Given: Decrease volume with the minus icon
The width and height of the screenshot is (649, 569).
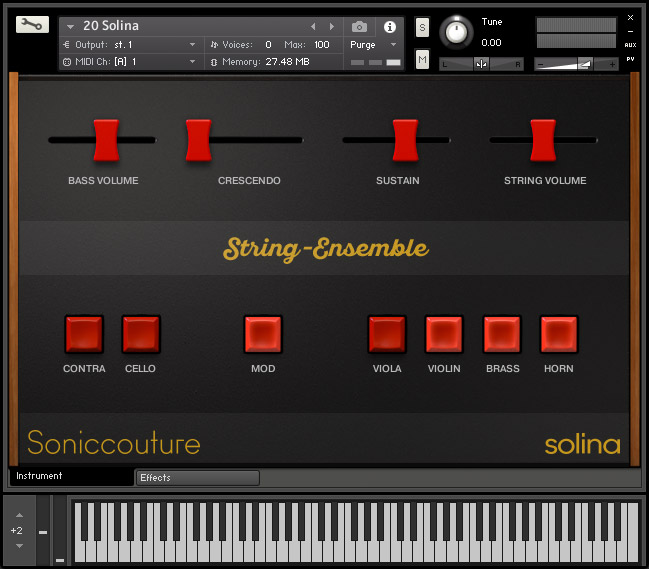Looking at the screenshot, I should tap(540, 65).
